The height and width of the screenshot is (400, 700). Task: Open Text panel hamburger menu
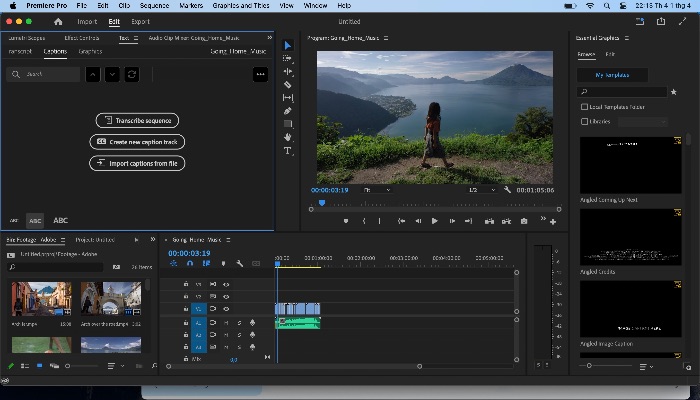click(136, 38)
